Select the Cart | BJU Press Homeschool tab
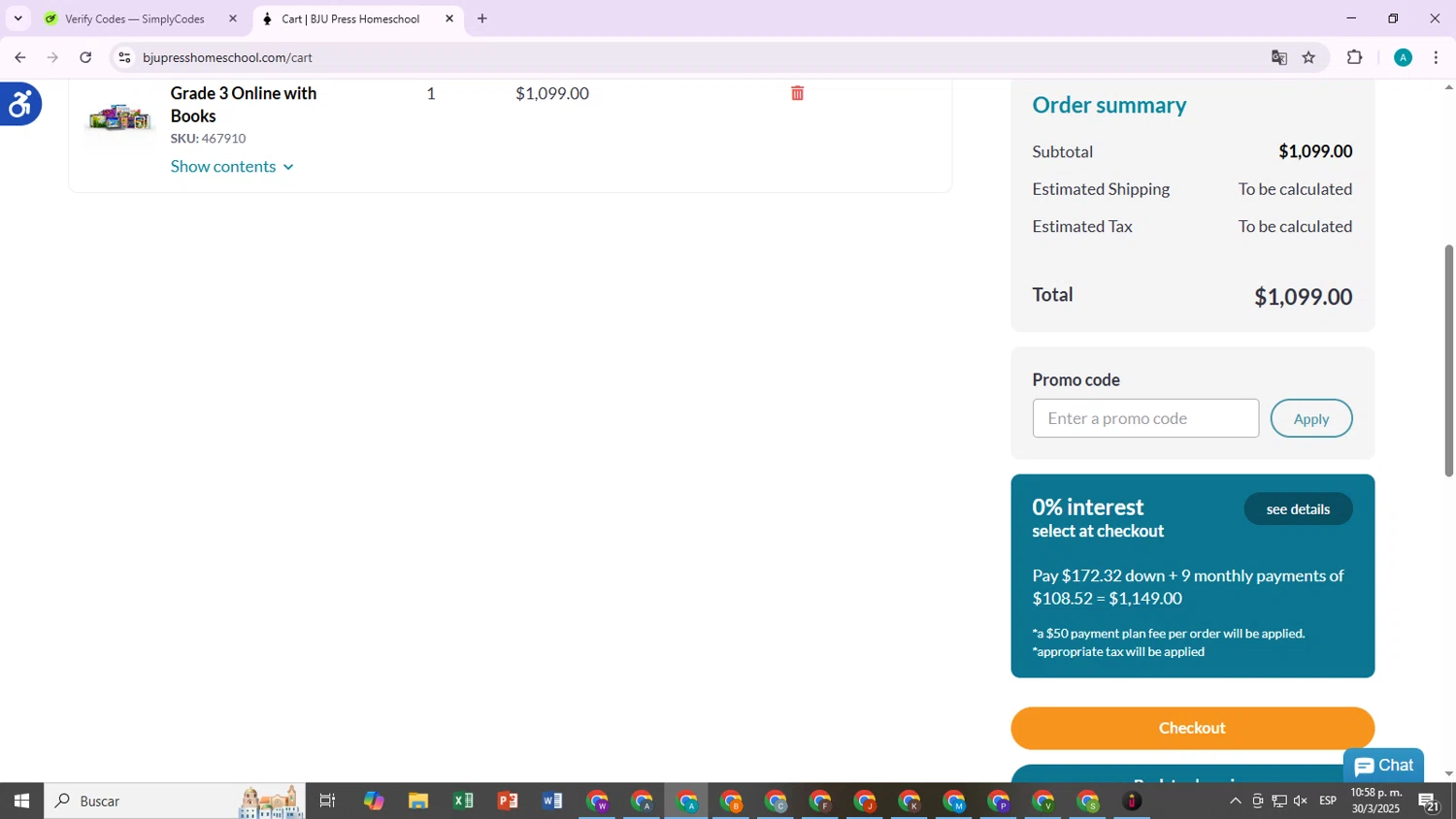Screen dimensions: 1456x819 coord(350,18)
